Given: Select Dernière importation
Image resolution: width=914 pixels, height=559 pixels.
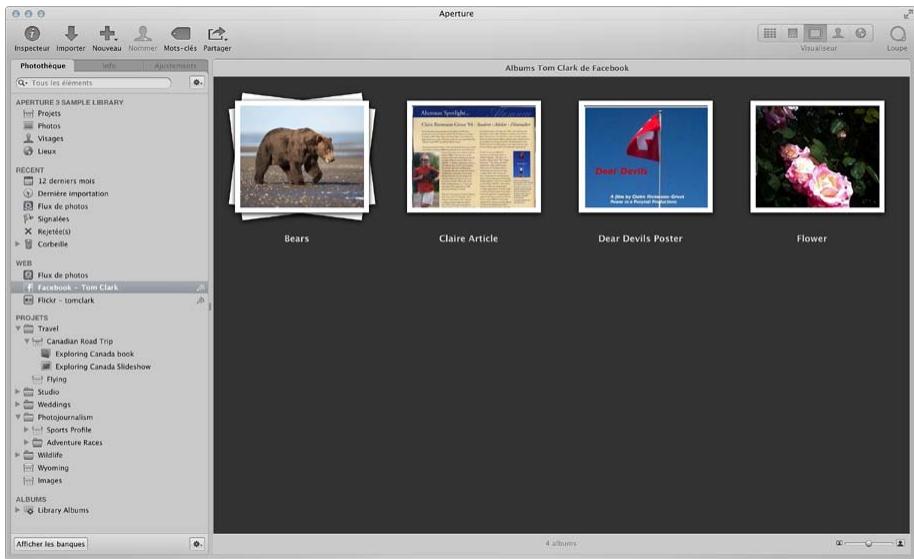Looking at the screenshot, I should coord(73,194).
